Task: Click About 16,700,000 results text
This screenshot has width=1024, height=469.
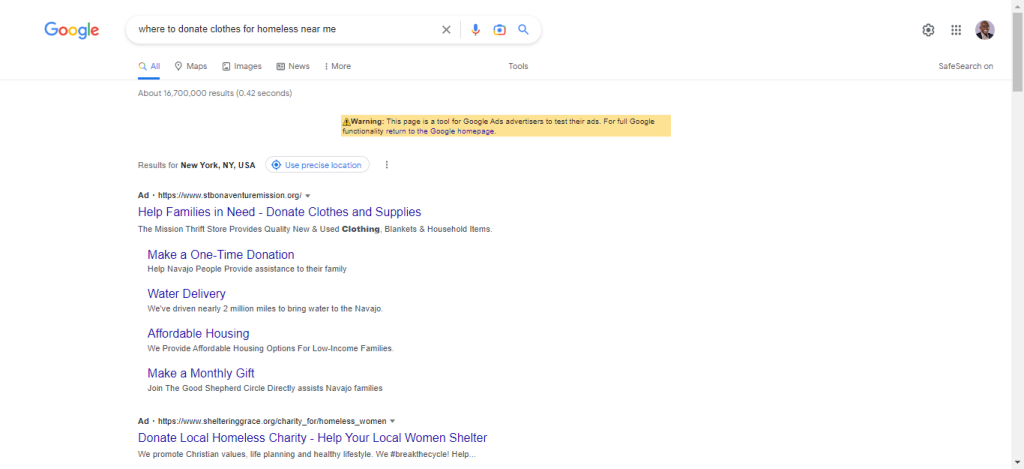Action: pyautogui.click(x=215, y=93)
